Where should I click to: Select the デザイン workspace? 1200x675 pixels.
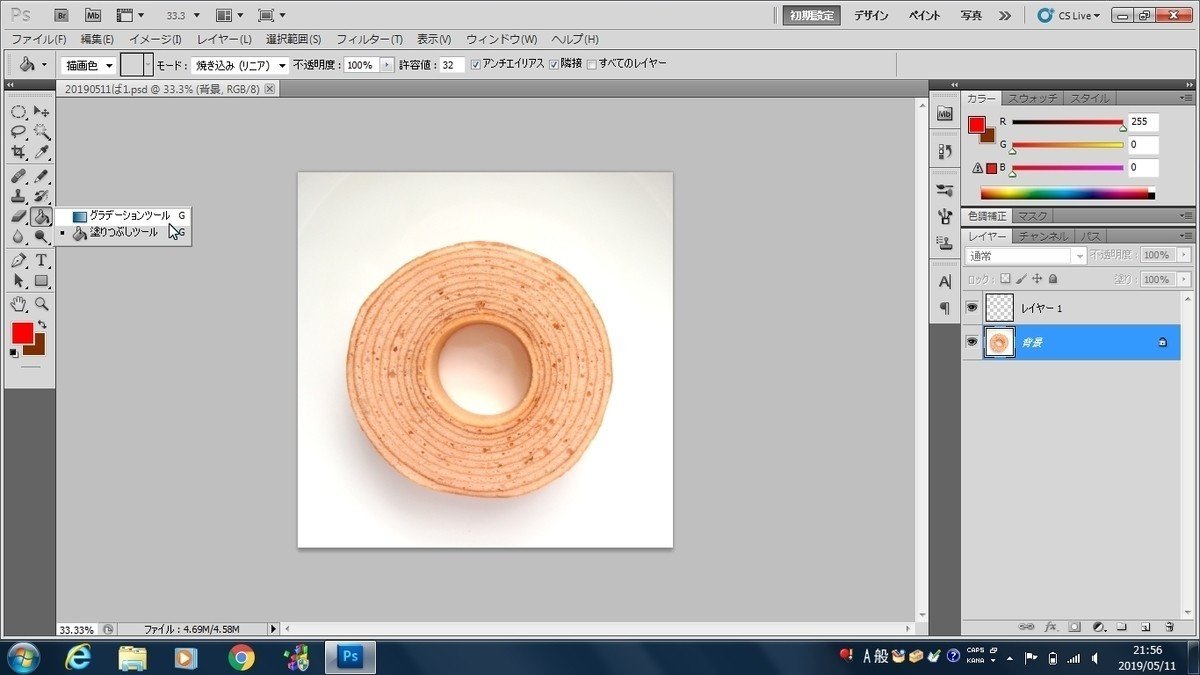click(x=871, y=15)
